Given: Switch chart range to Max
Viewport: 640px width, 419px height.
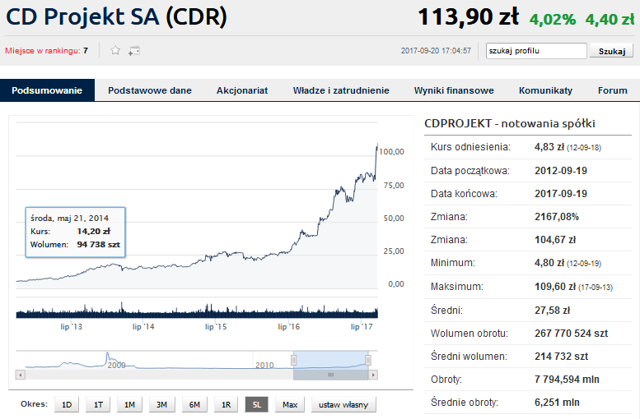Looking at the screenshot, I should pos(290,404).
